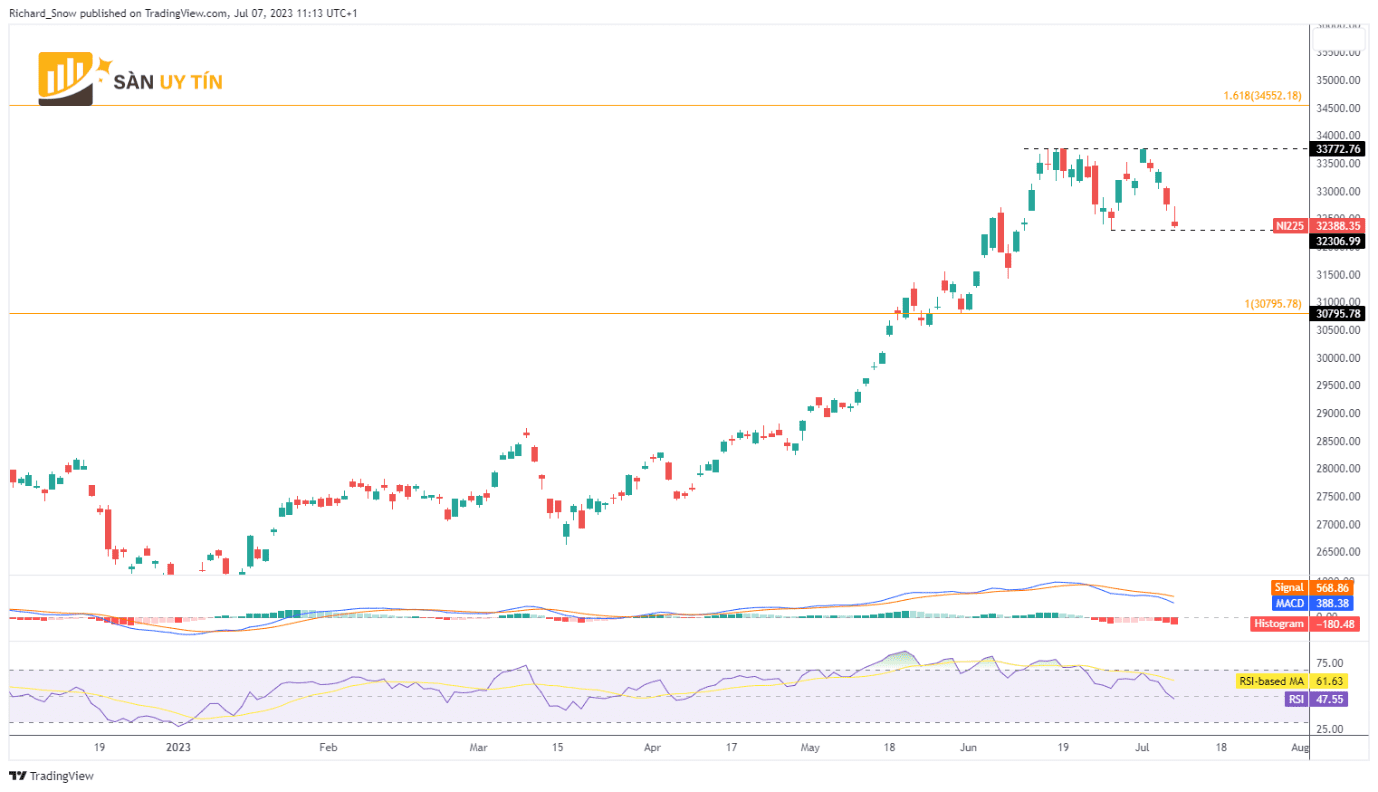Click the Jun date axis label
Image resolution: width=1378 pixels, height=792 pixels.
click(968, 747)
